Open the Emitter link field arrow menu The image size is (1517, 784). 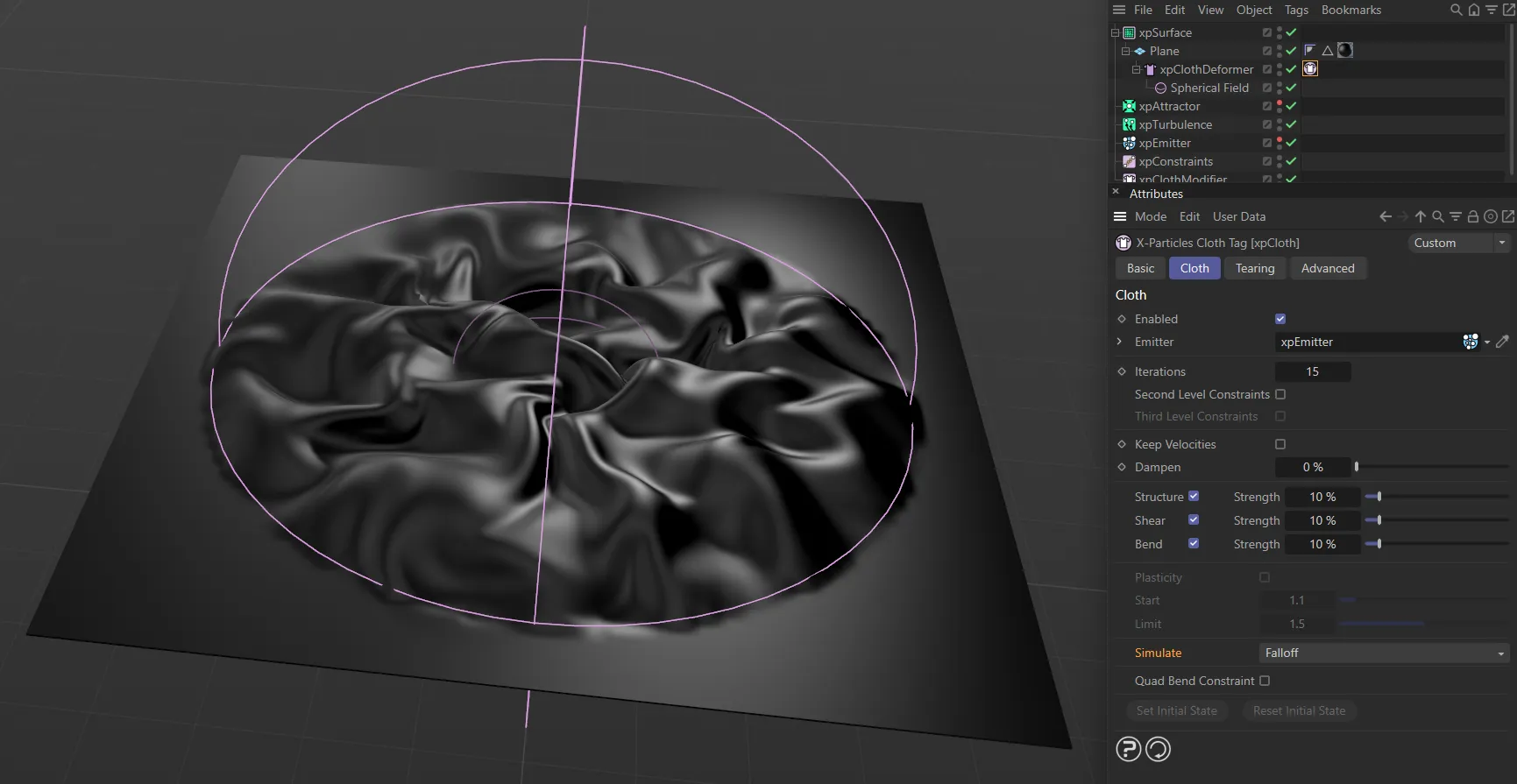[x=1487, y=343]
